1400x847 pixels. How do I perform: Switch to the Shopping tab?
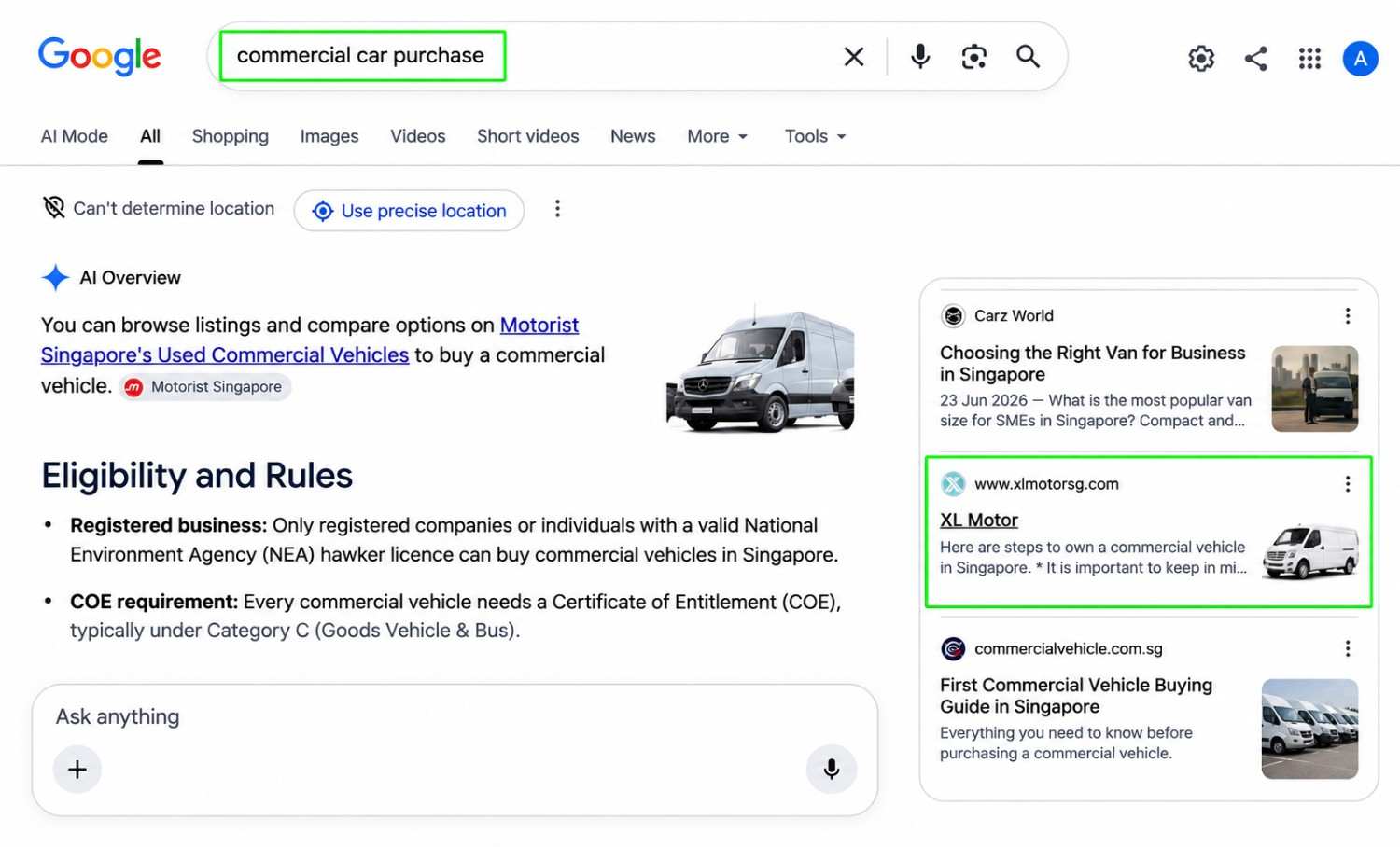click(x=231, y=136)
